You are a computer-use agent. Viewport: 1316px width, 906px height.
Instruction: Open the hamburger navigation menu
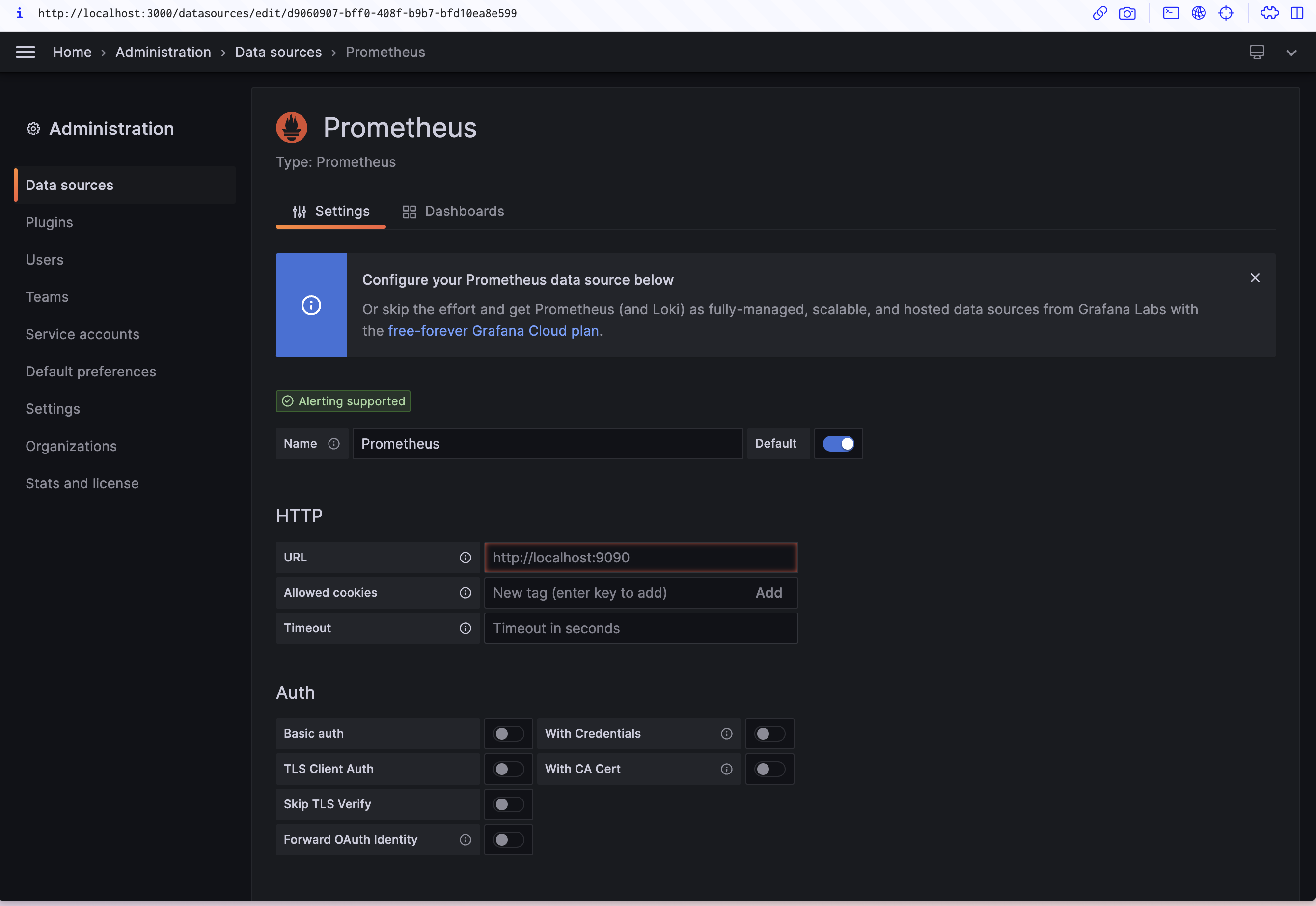[x=26, y=52]
